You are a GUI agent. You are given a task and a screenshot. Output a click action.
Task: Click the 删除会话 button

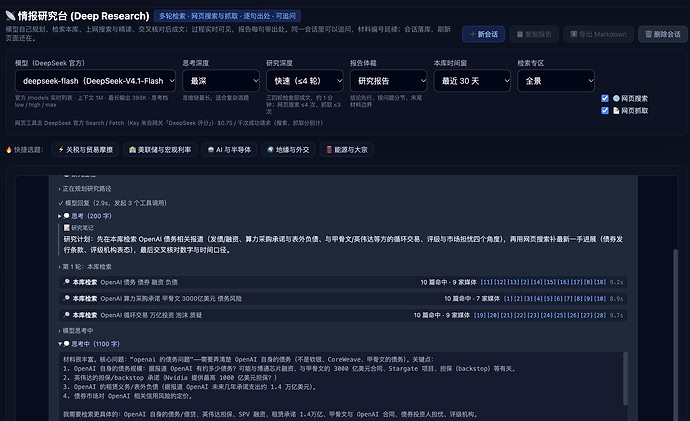[663, 34]
